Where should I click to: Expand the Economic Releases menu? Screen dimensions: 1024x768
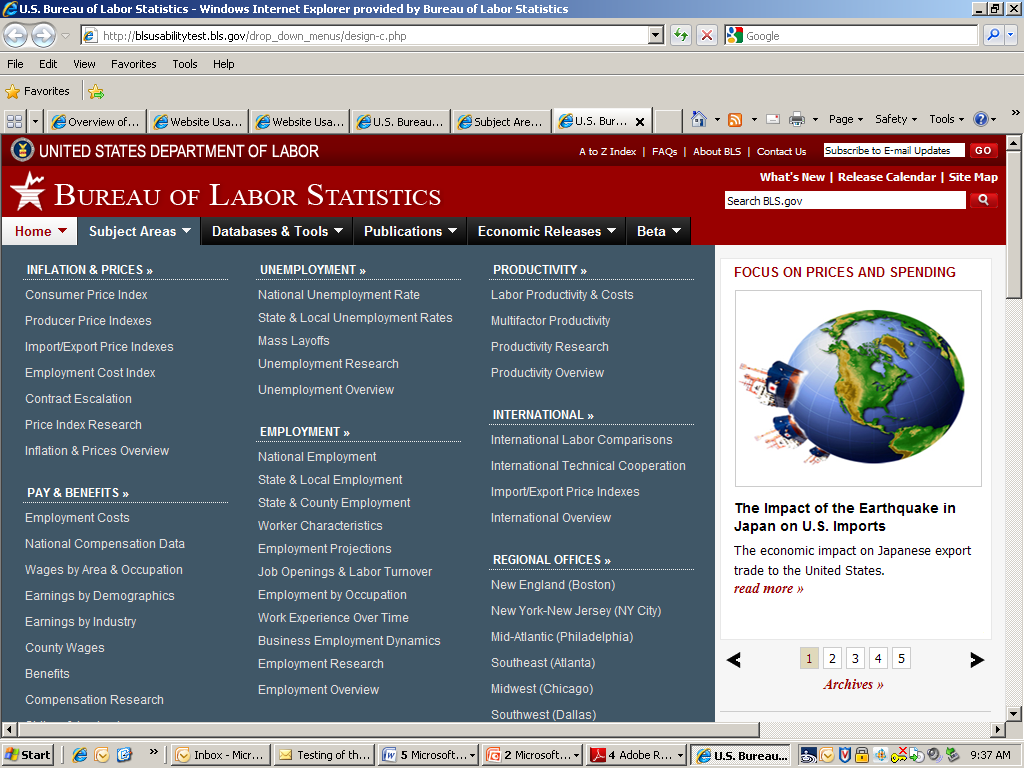point(546,231)
